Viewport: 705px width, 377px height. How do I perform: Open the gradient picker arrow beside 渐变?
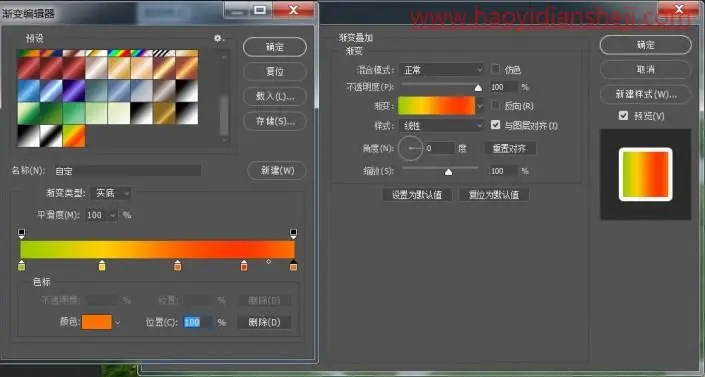[480, 106]
